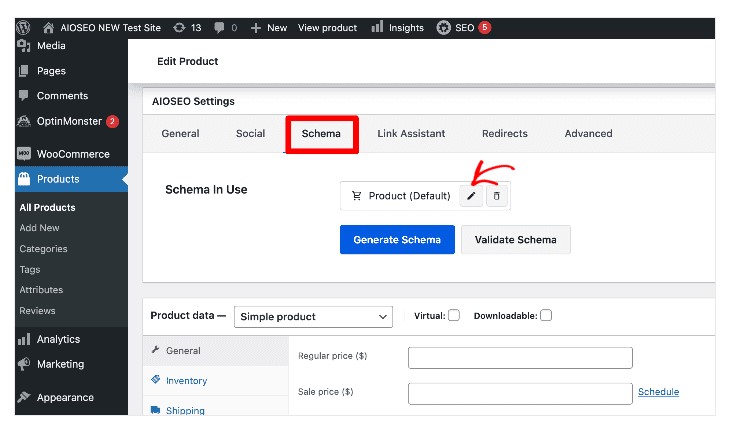Open the comments bubble in the admin bar
The height and width of the screenshot is (435, 734).
(x=226, y=28)
